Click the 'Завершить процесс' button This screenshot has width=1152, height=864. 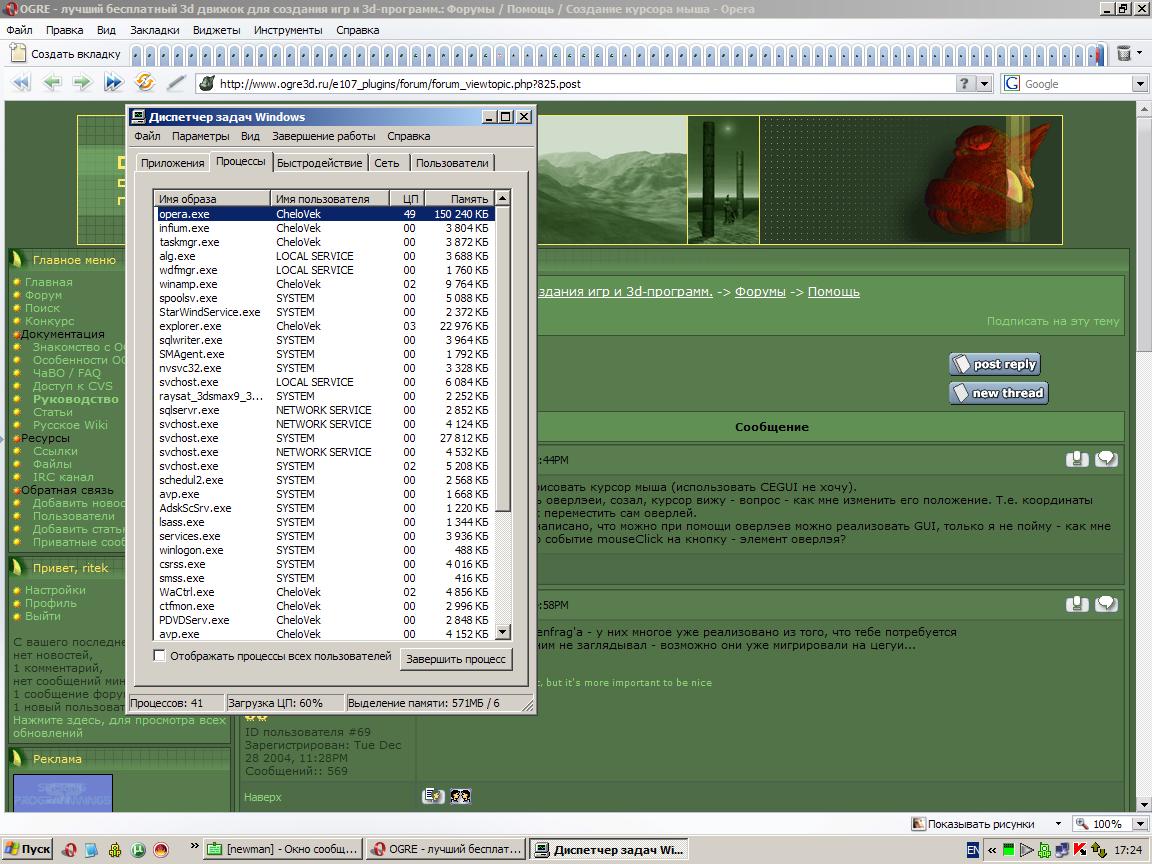(456, 659)
